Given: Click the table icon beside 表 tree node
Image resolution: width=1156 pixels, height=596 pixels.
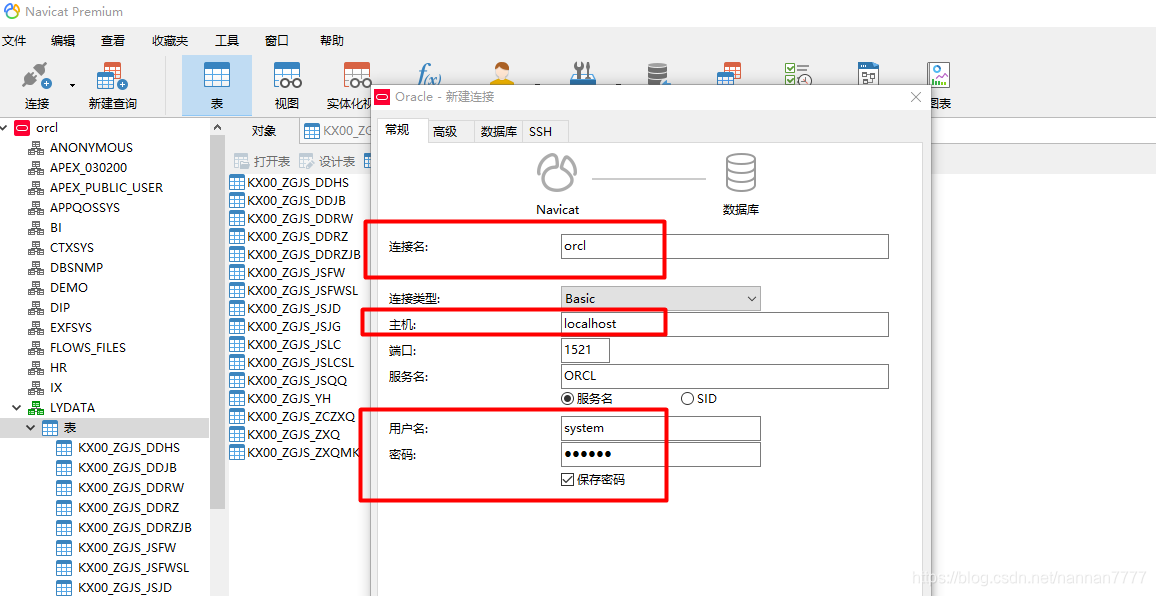Looking at the screenshot, I should 50,428.
